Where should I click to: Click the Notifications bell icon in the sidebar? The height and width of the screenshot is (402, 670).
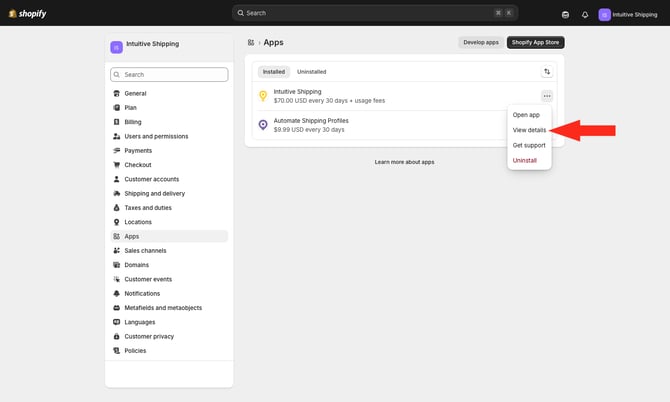pos(116,293)
